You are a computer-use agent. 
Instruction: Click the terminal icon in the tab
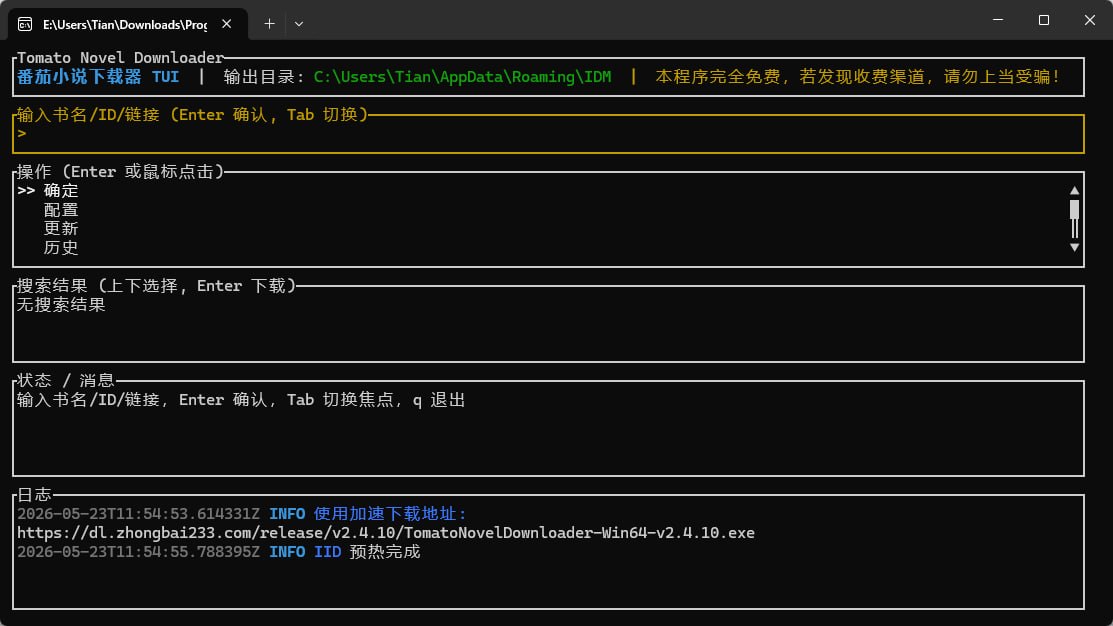pos(25,24)
